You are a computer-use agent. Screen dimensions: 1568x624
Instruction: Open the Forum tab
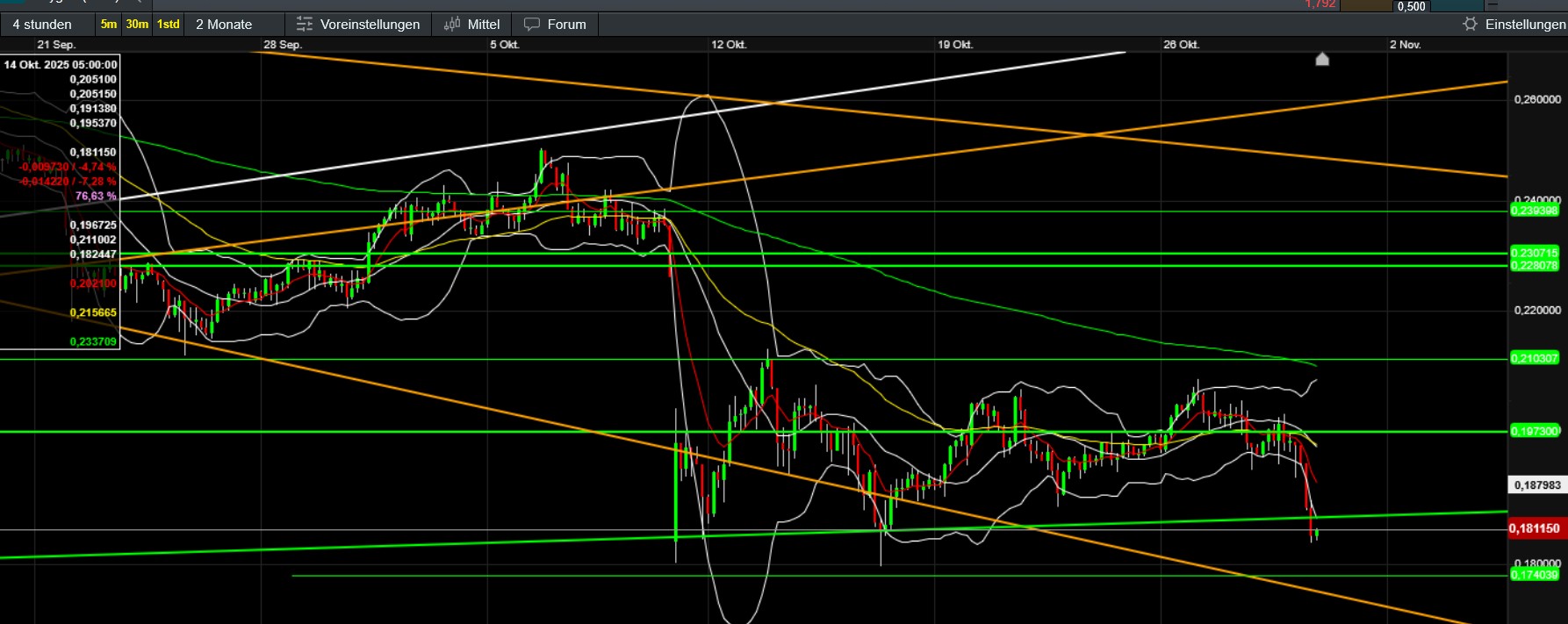(566, 25)
